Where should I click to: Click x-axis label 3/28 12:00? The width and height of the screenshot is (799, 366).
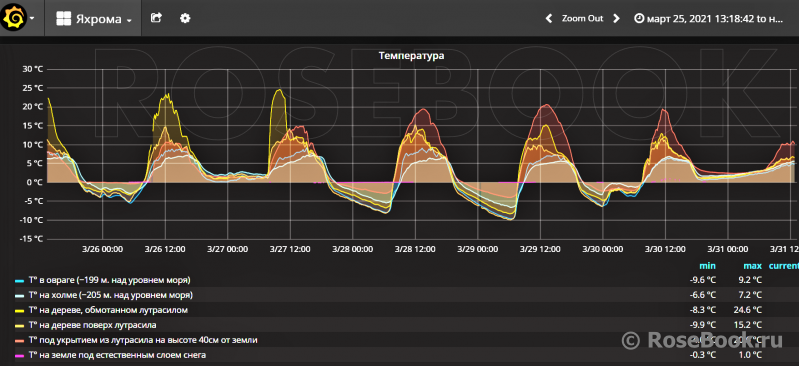click(415, 249)
